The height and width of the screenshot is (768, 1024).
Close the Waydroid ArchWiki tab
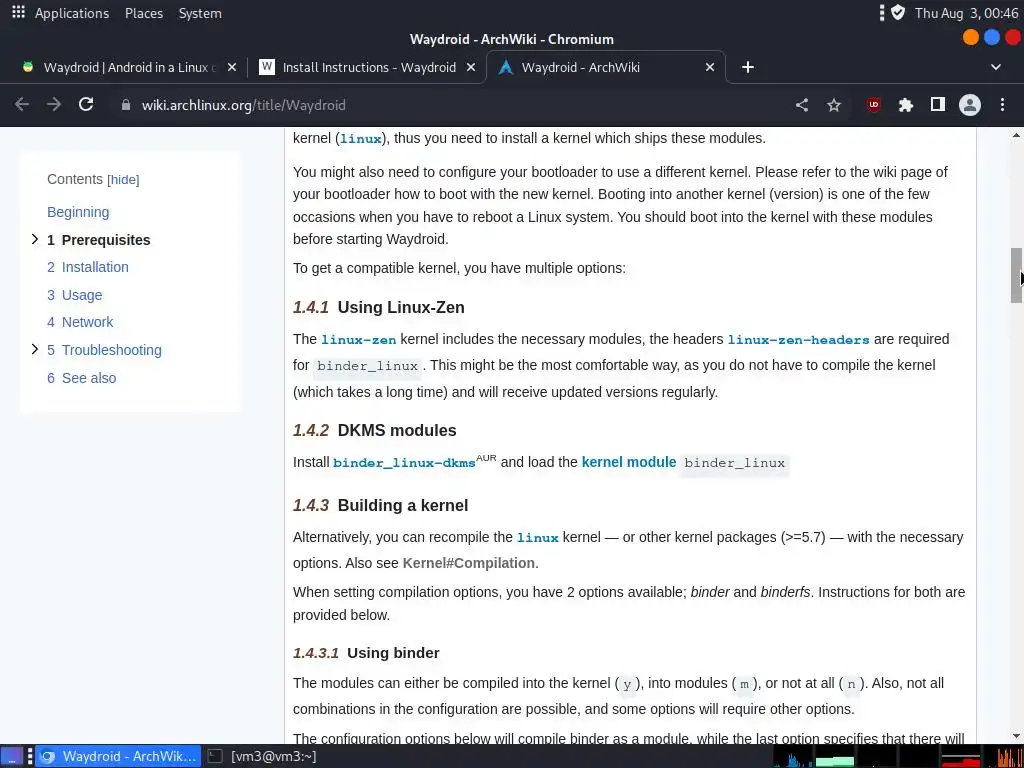click(710, 67)
